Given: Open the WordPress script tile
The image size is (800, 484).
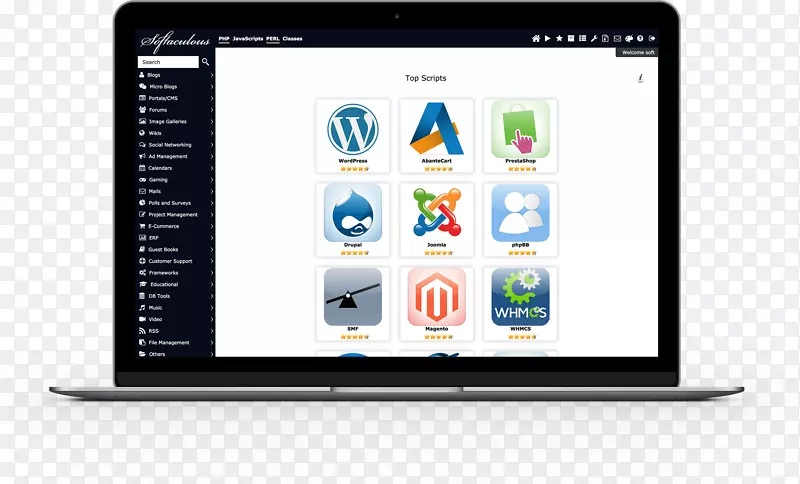Looking at the screenshot, I should pyautogui.click(x=353, y=136).
